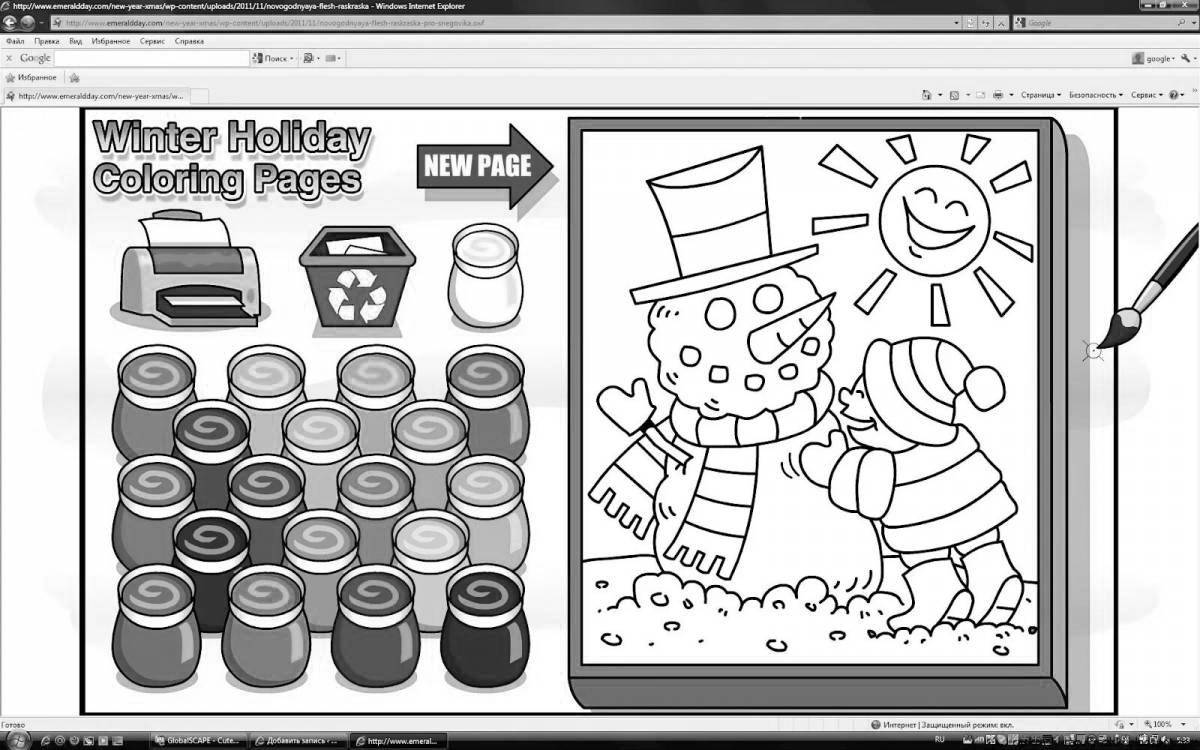The image size is (1200, 750).
Task: Open the Безопасность dropdown menu
Action: (x=1093, y=93)
